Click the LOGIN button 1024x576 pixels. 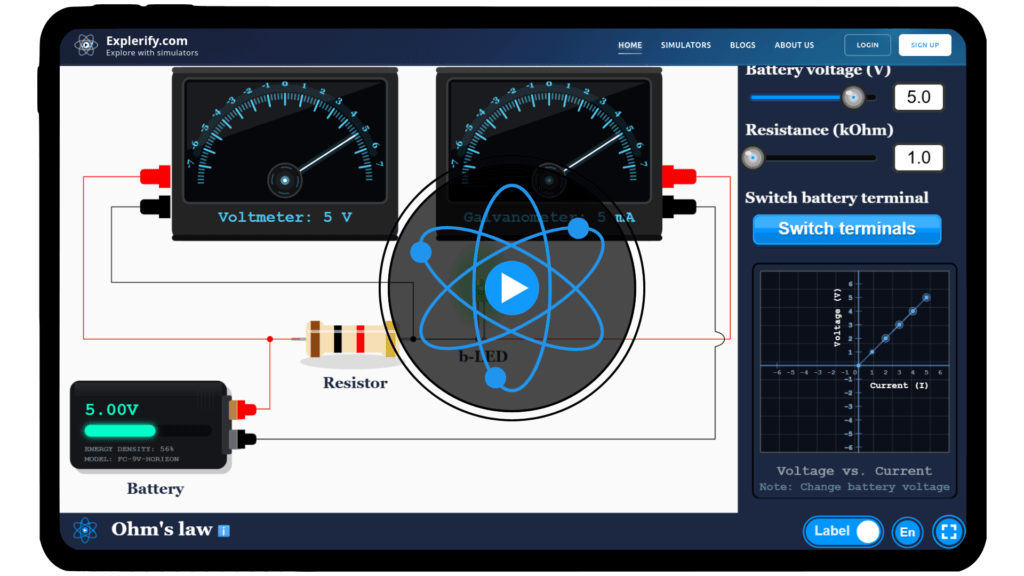[866, 44]
